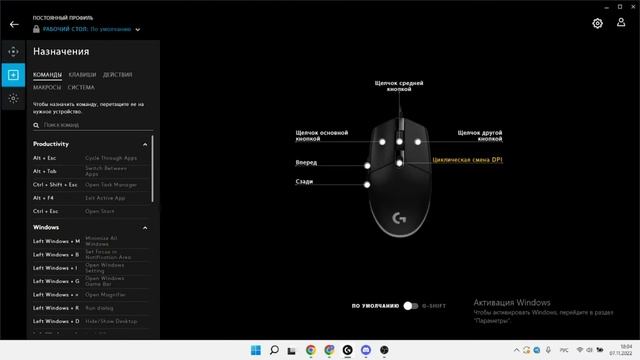Select the Assignments plus sidebar icon
Image resolution: width=640 pixels, height=360 pixels.
click(13, 75)
